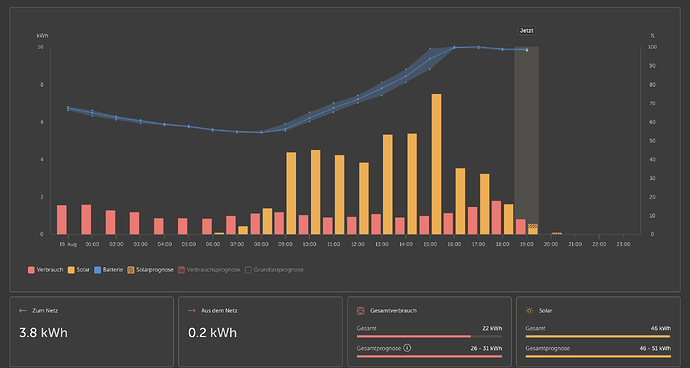The image size is (690, 368).
Task: Click the Batterie line point at 08:00
Action: click(x=261, y=132)
